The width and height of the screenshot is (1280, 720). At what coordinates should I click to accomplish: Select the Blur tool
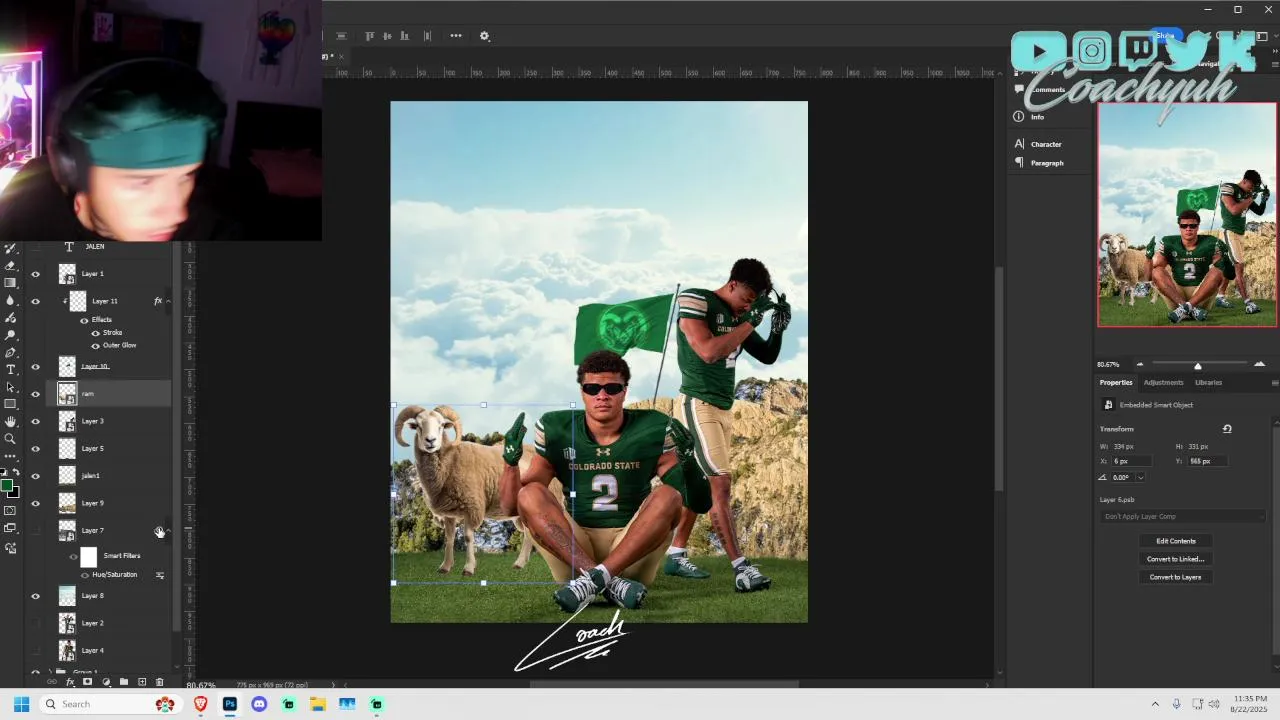click(10, 300)
